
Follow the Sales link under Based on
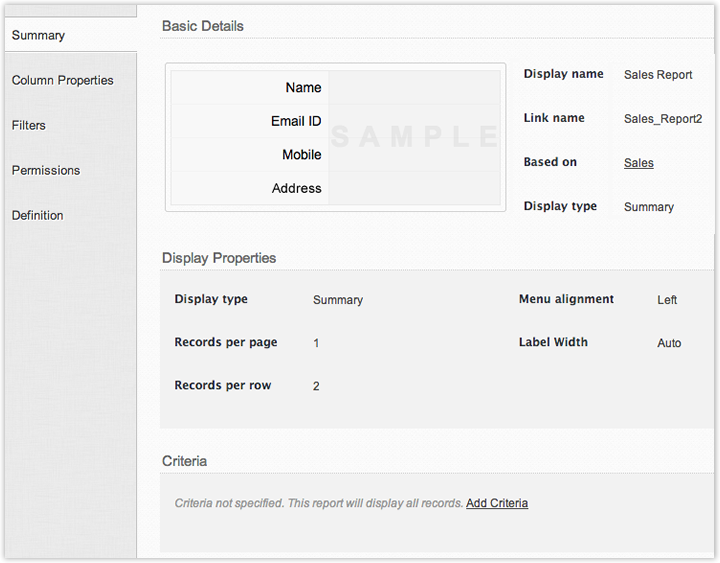tap(638, 163)
